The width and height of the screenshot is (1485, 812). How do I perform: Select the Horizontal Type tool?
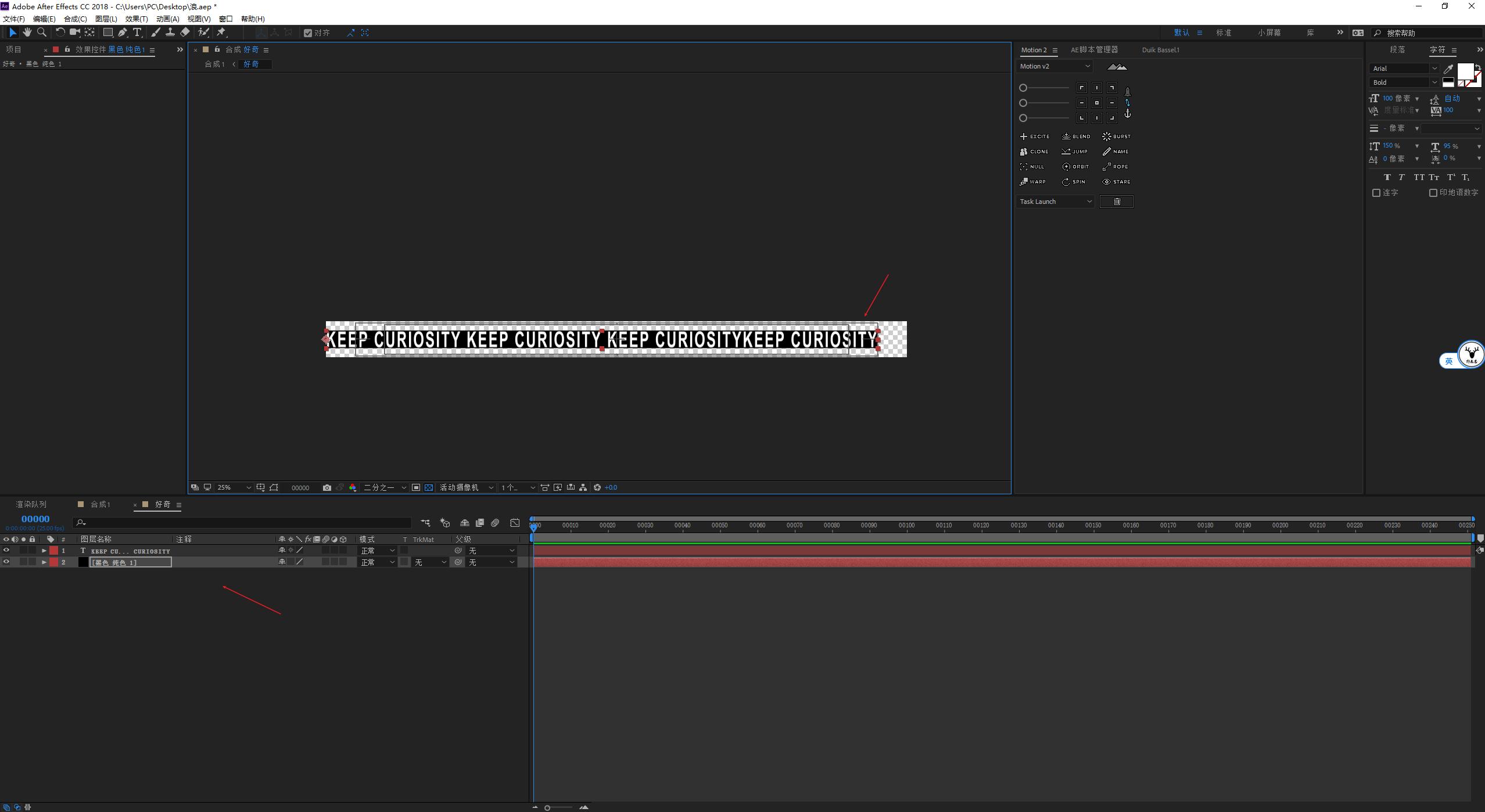137,33
